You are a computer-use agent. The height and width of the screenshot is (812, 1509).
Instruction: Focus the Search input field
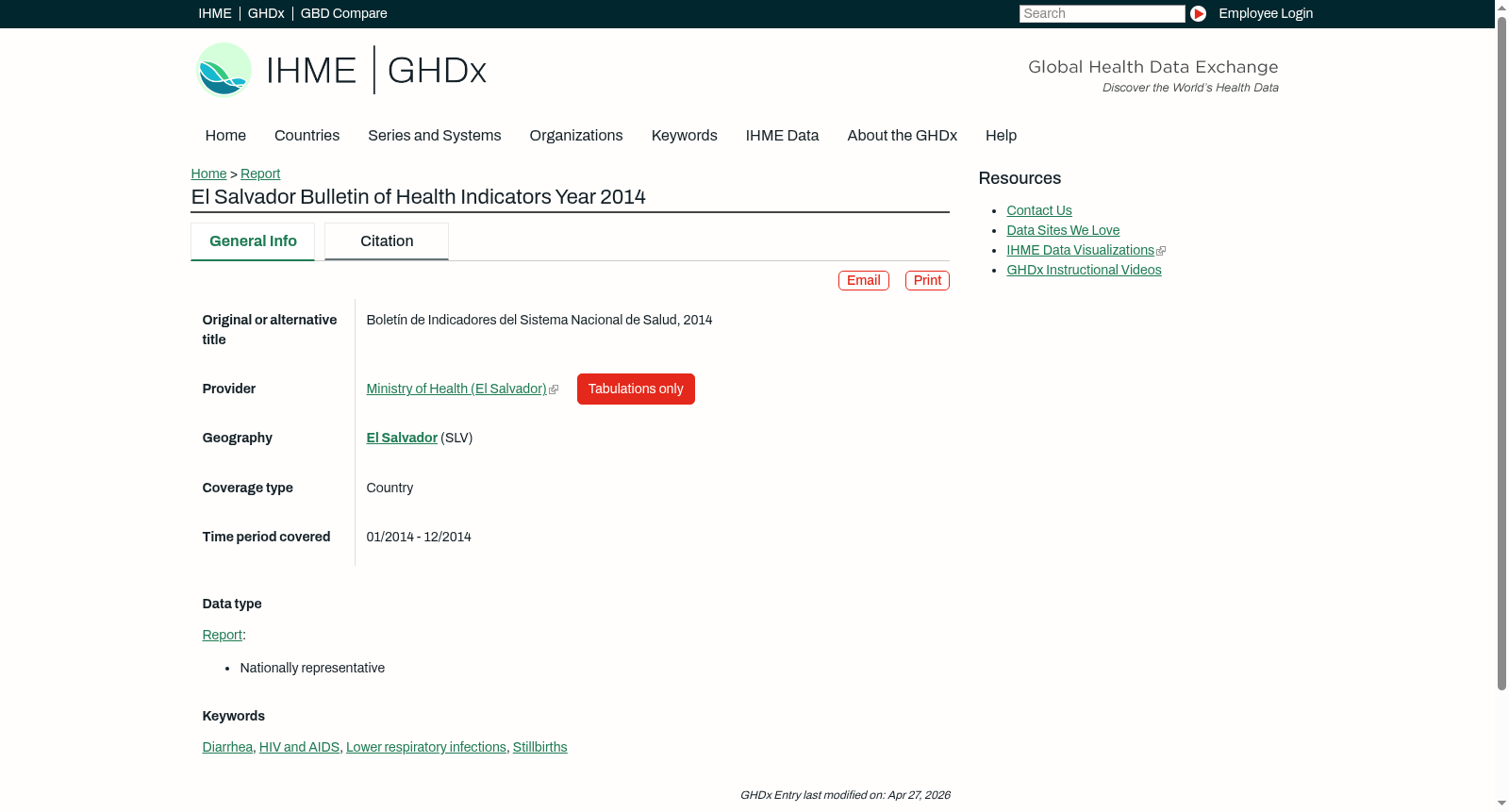1102,13
